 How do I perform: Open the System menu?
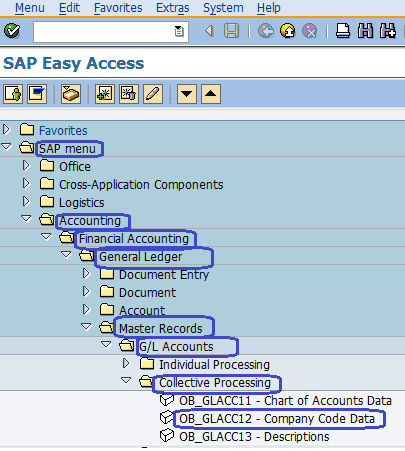(223, 8)
